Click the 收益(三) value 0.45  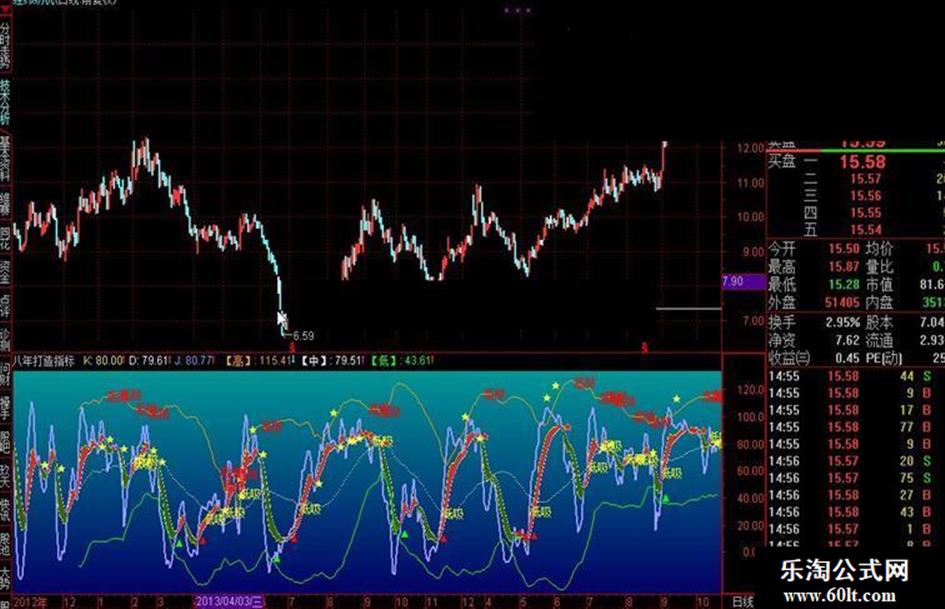tap(847, 358)
